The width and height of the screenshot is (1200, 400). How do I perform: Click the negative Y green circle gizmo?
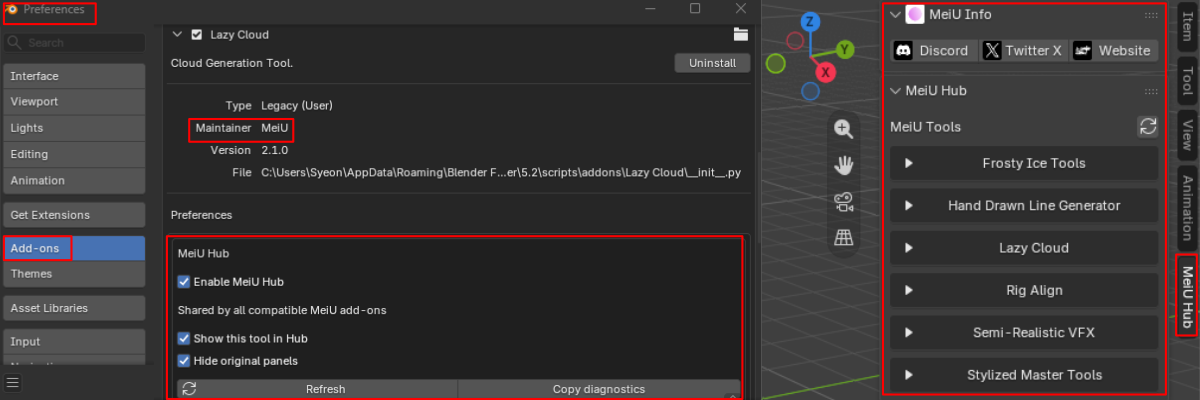(775, 64)
